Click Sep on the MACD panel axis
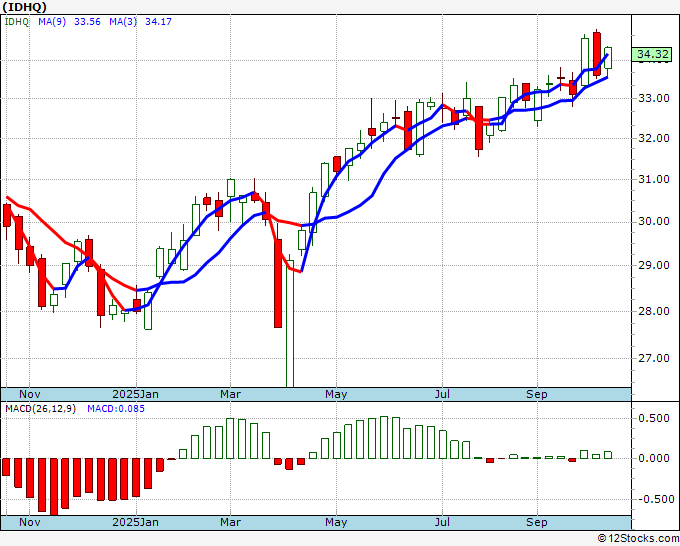This screenshot has height=546, width=680. pyautogui.click(x=536, y=522)
